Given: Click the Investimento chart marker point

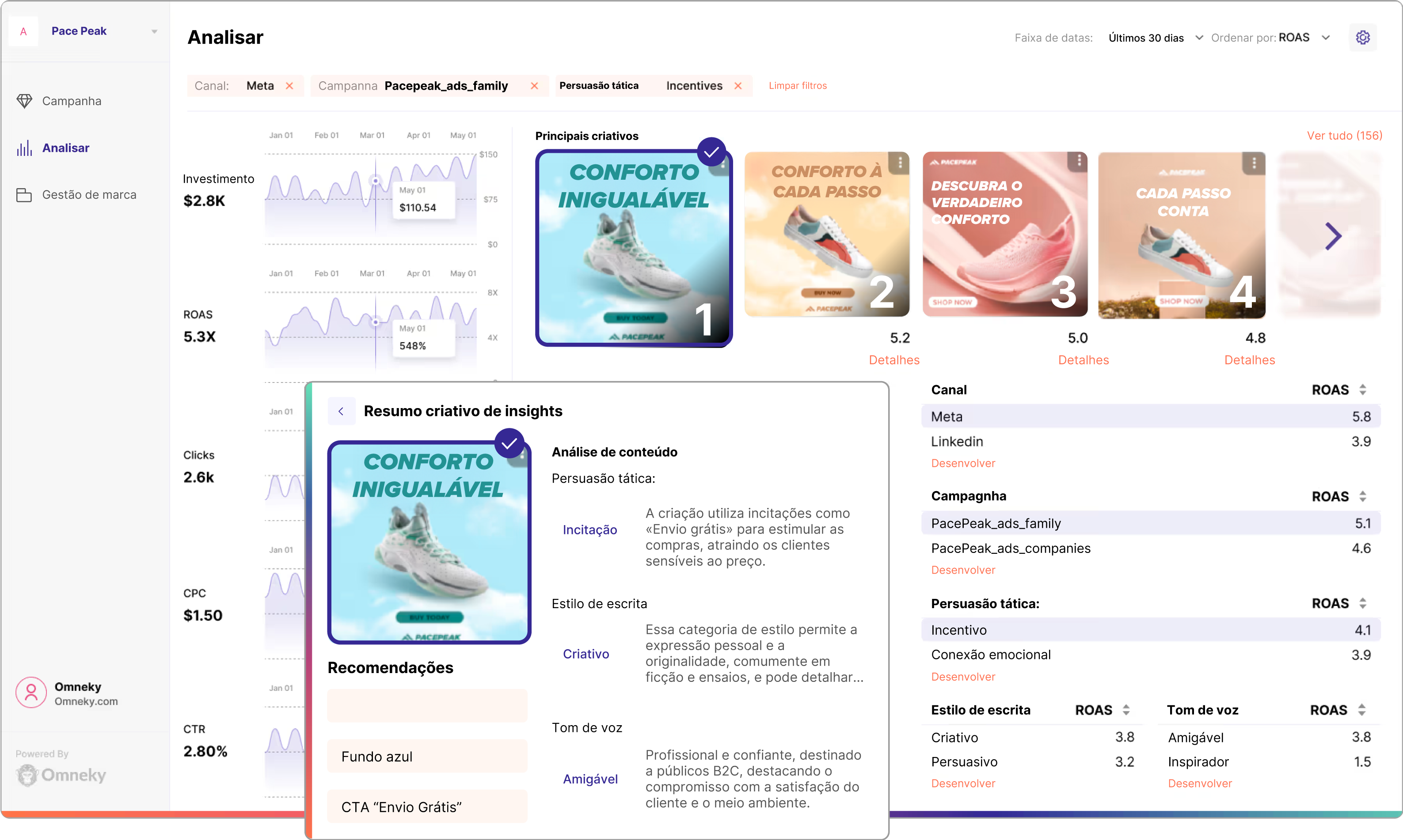Looking at the screenshot, I should point(375,181).
